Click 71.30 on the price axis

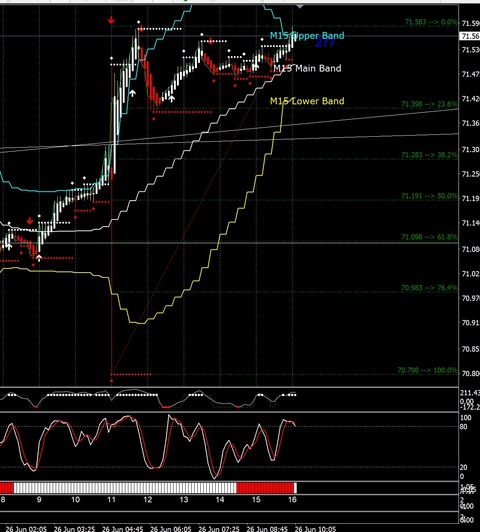pos(471,149)
